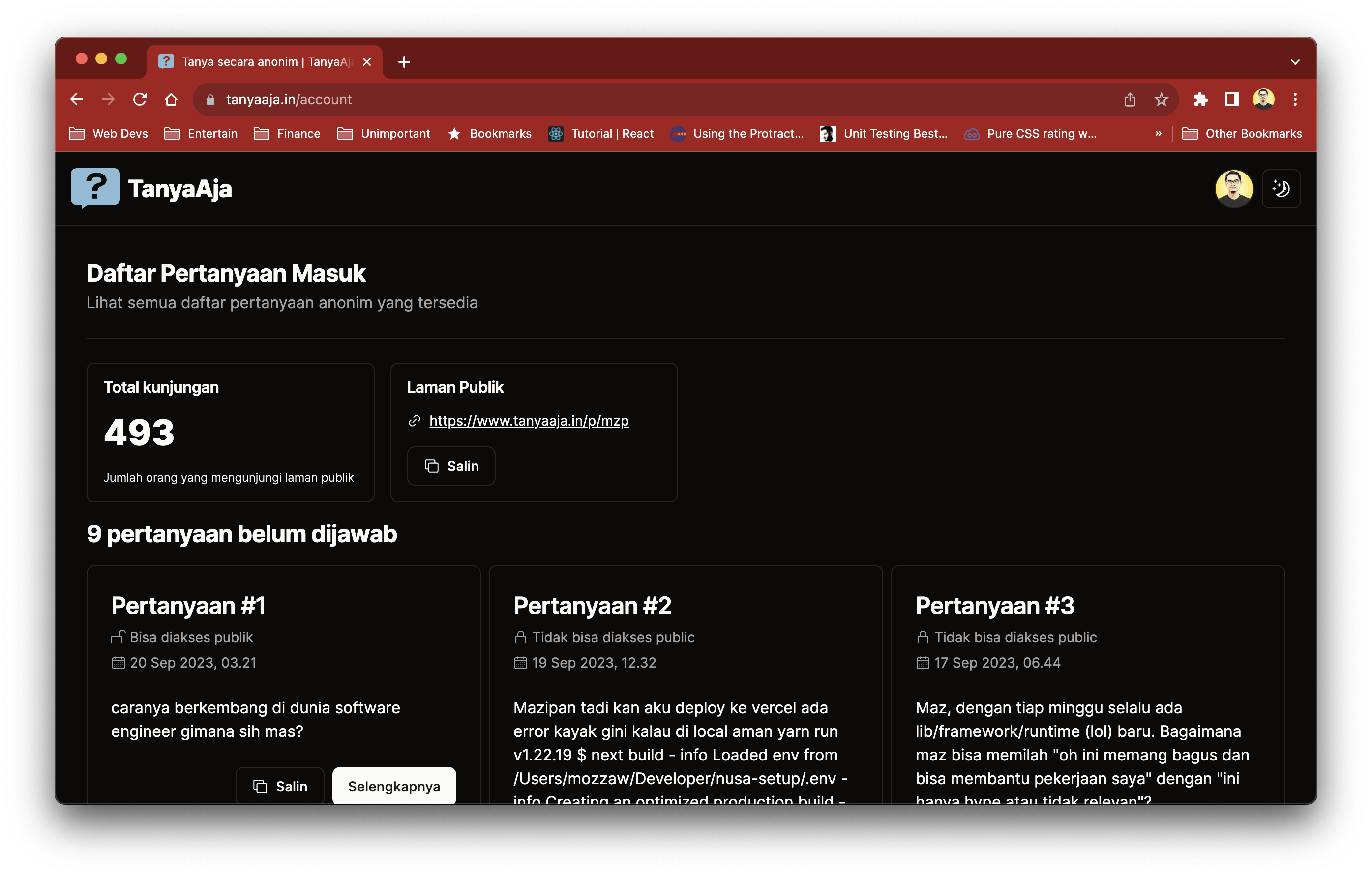Click lock icon on Pertanyaan #3
This screenshot has height=877, width=1372.
[923, 637]
